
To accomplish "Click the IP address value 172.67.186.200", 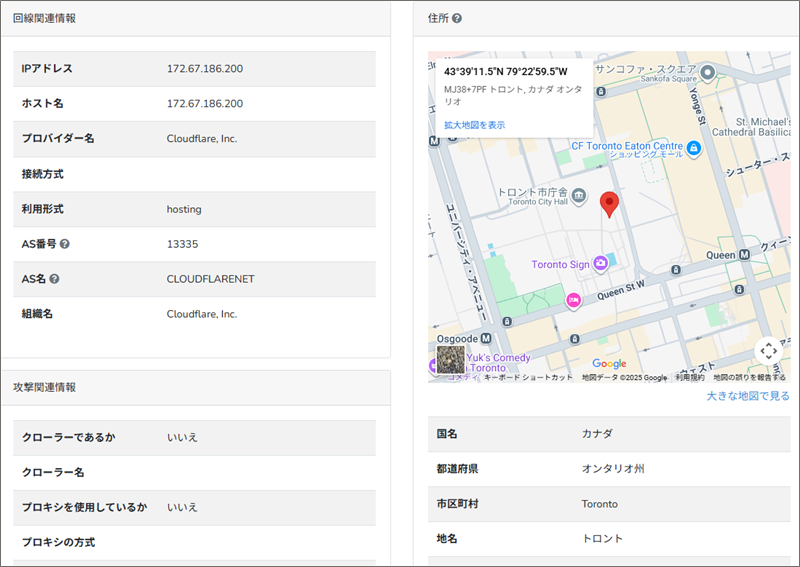I will 205,69.
